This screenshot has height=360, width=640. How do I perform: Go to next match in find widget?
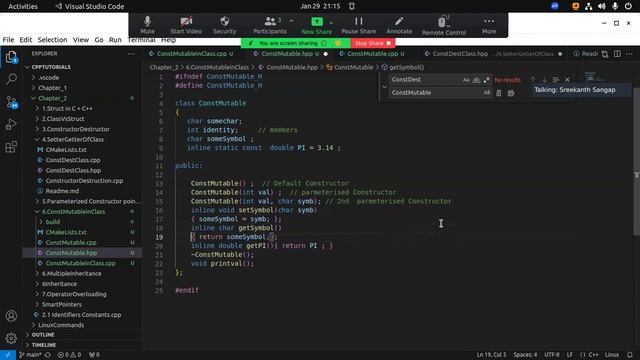[x=544, y=80]
